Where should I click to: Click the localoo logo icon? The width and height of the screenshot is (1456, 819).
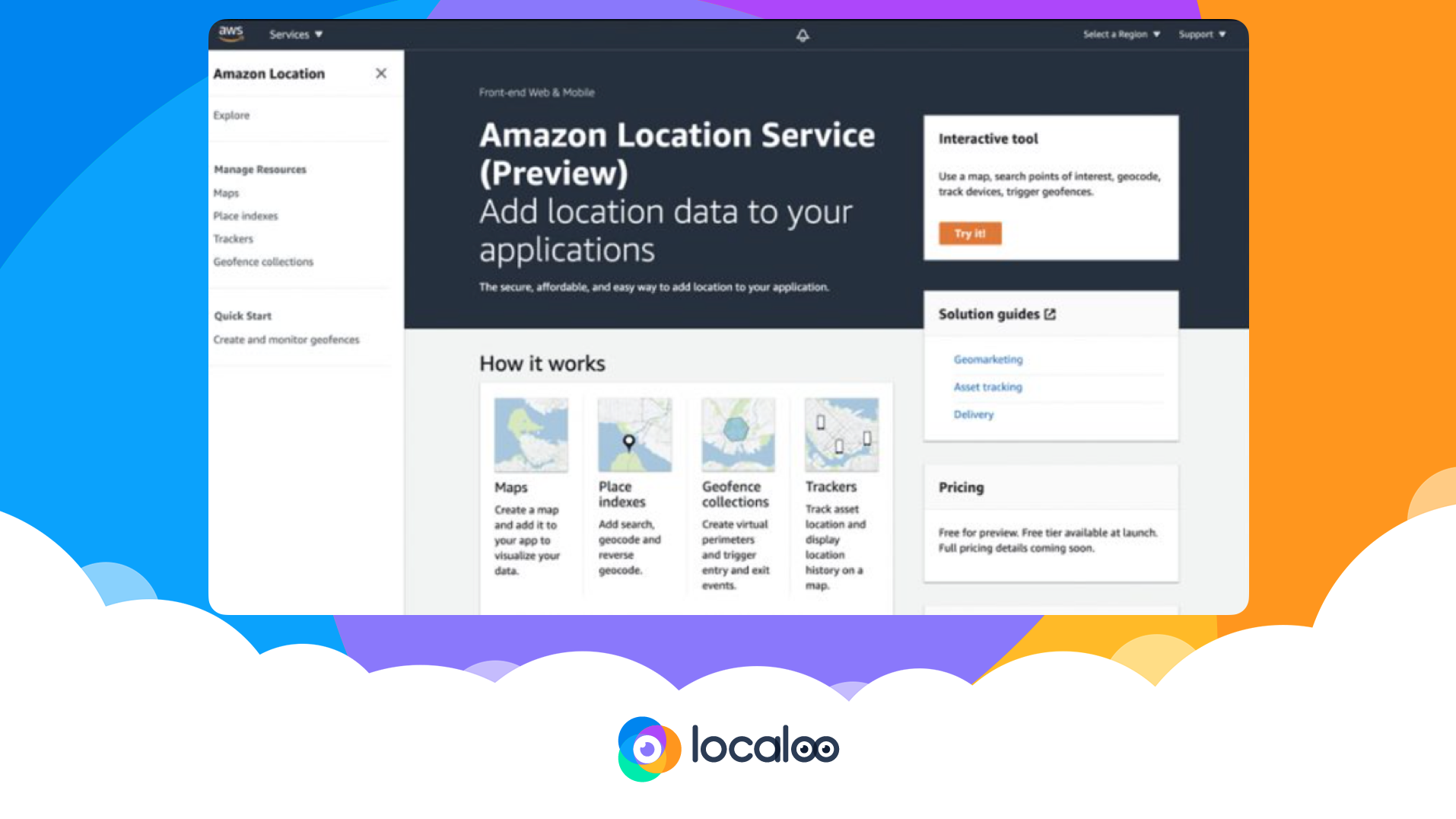click(649, 749)
